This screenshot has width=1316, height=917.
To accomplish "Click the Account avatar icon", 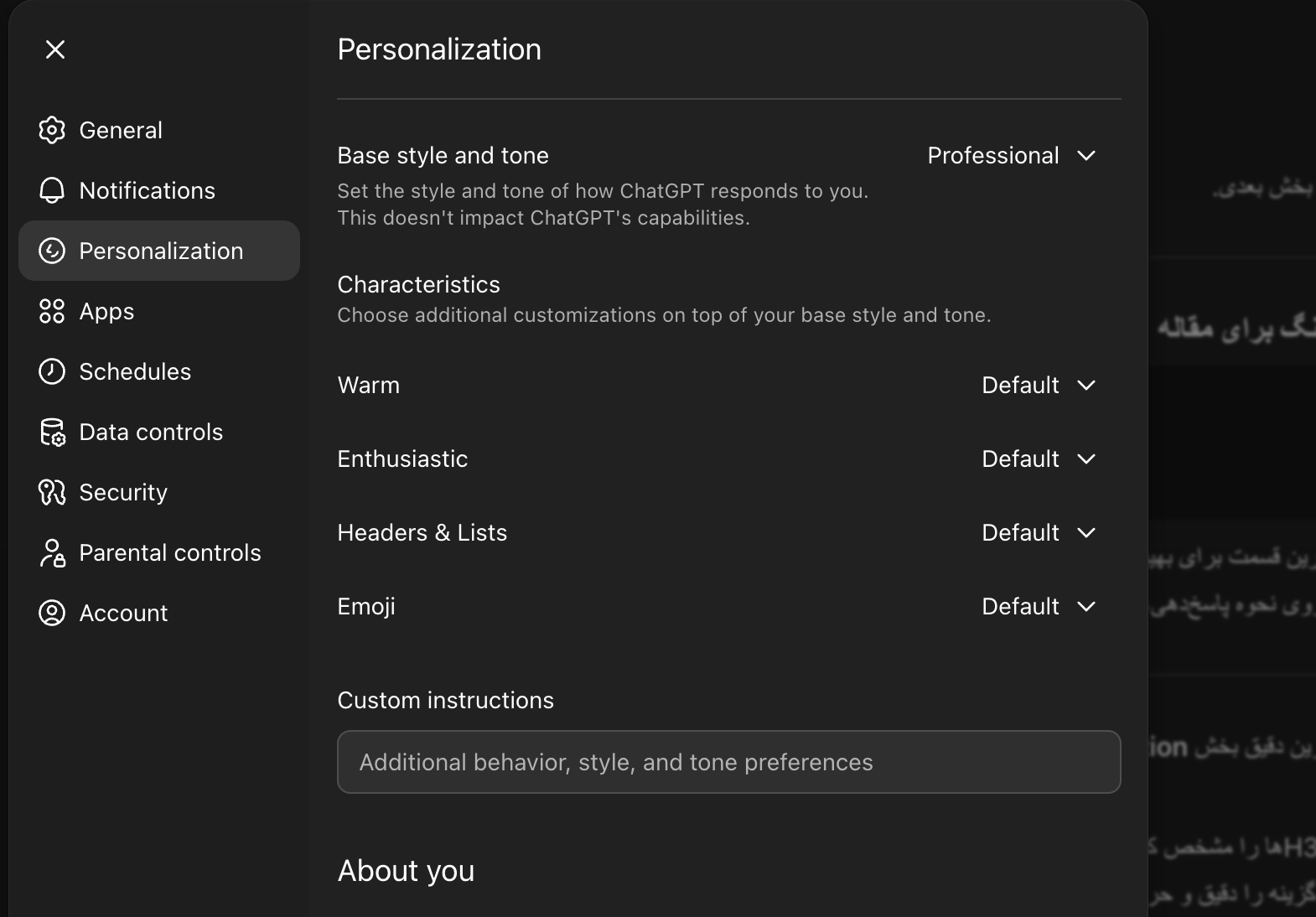I will point(52,613).
